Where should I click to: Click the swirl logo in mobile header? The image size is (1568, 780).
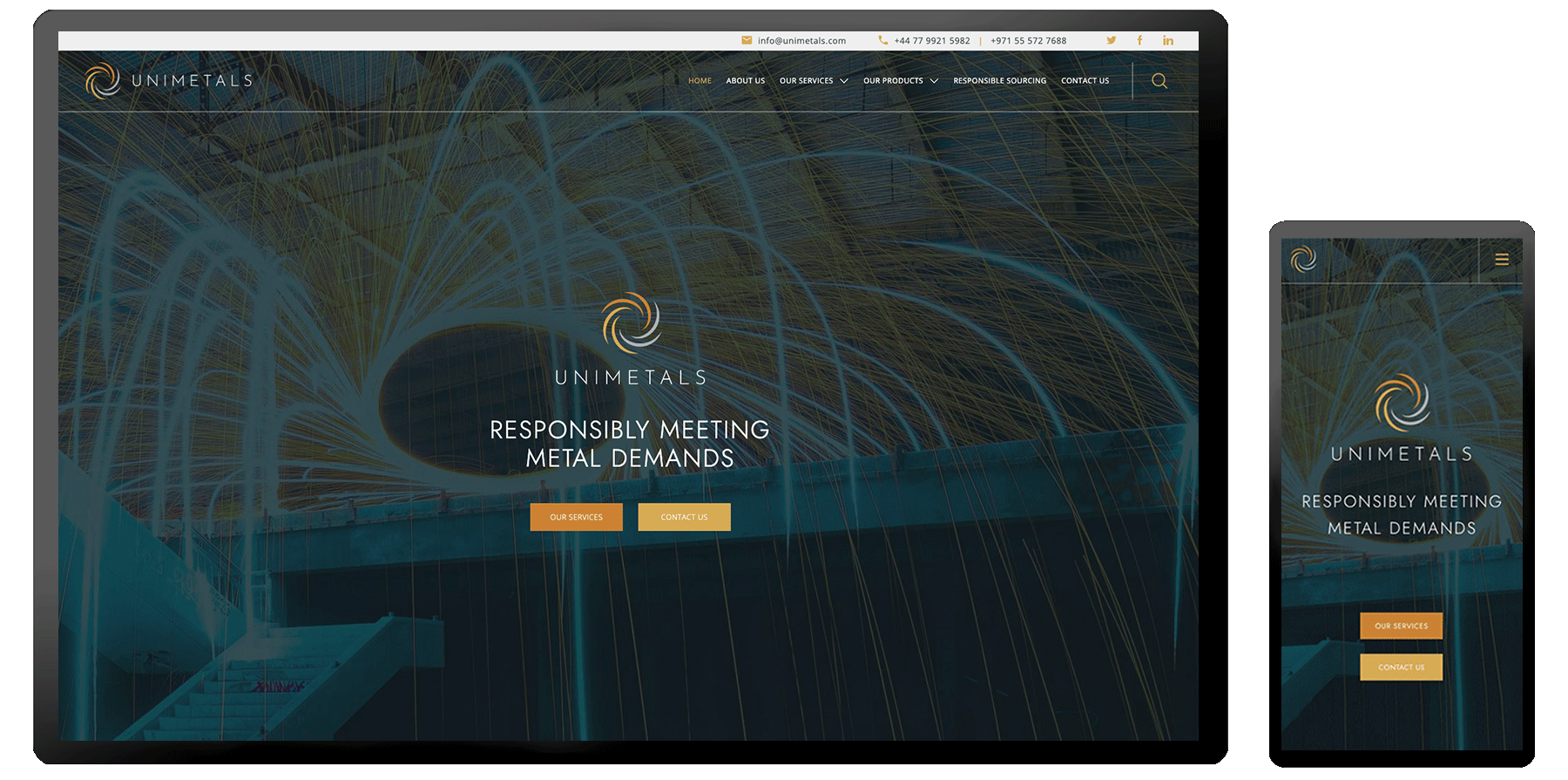[x=1303, y=259]
